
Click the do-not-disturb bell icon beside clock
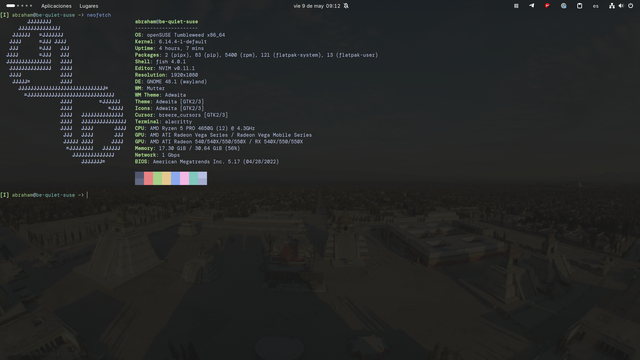pyautogui.click(x=346, y=6)
